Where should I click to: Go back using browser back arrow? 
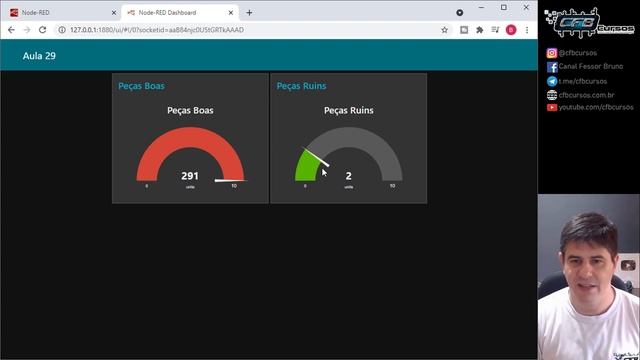pyautogui.click(x=11, y=30)
